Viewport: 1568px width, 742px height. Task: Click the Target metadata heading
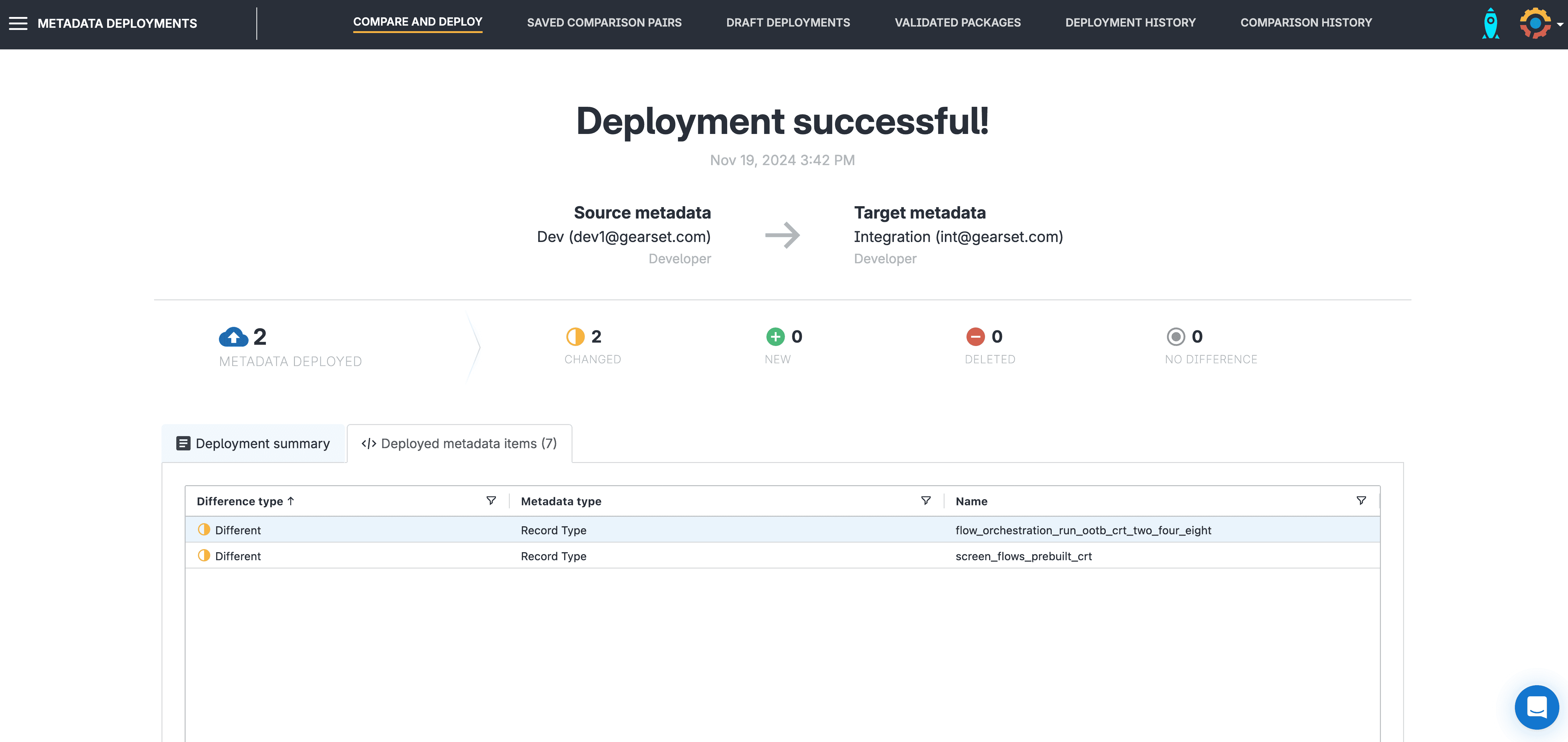coord(920,212)
